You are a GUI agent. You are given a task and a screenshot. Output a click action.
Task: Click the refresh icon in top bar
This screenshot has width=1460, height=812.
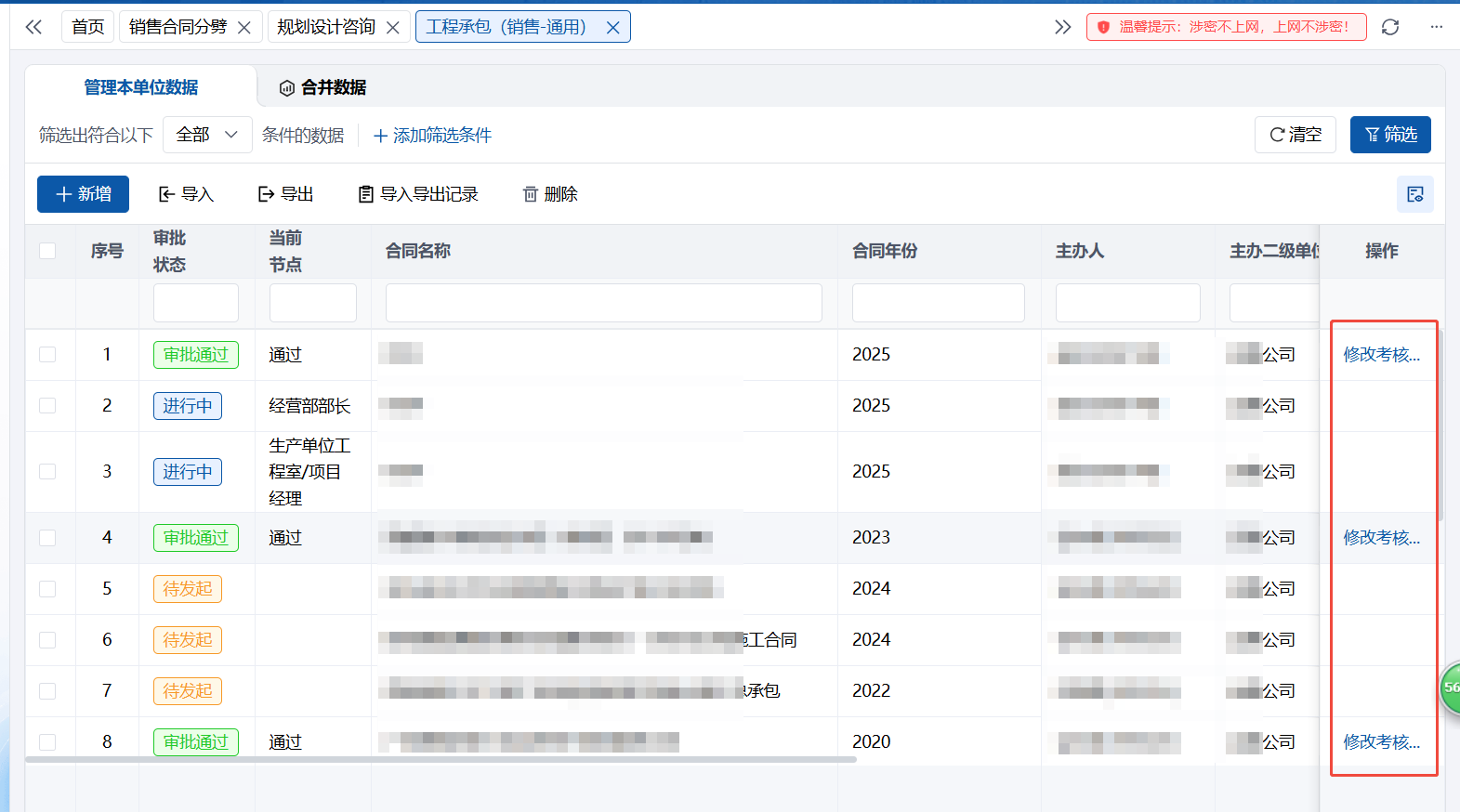pos(1390,27)
